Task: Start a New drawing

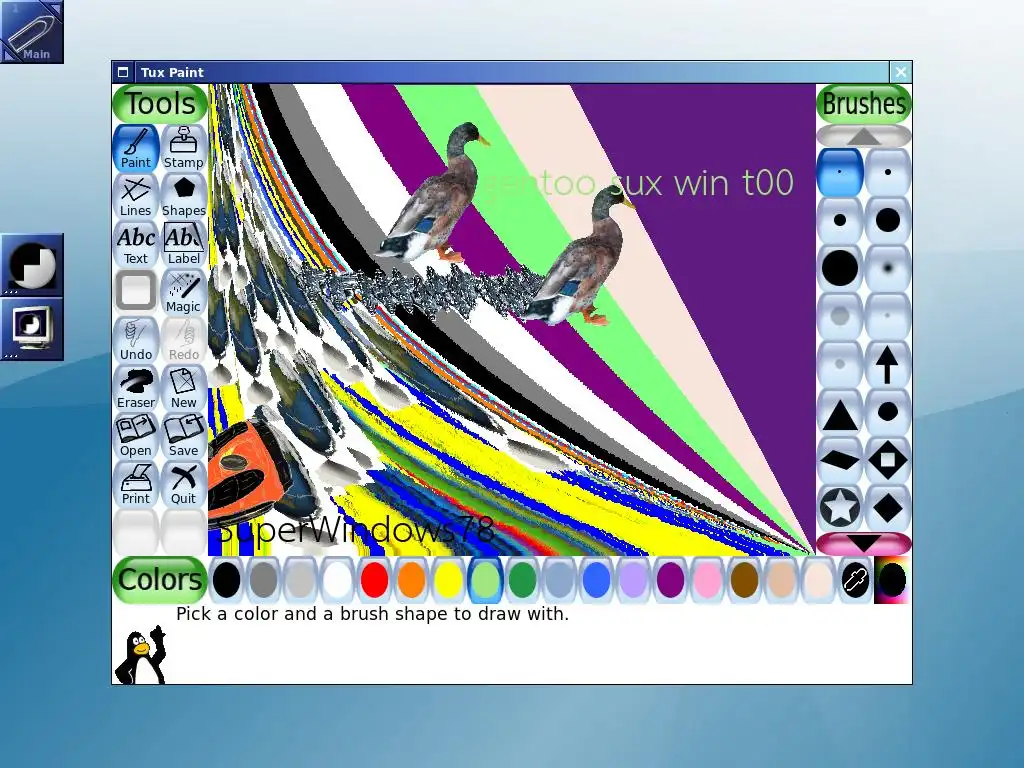Action: pos(184,389)
